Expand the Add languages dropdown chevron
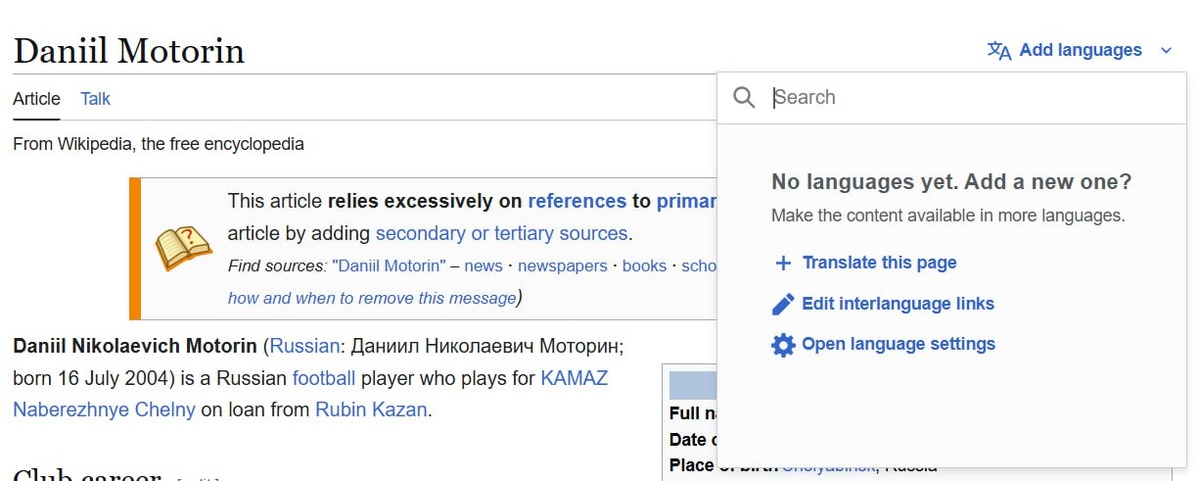The image size is (1200, 481). (x=1165, y=50)
